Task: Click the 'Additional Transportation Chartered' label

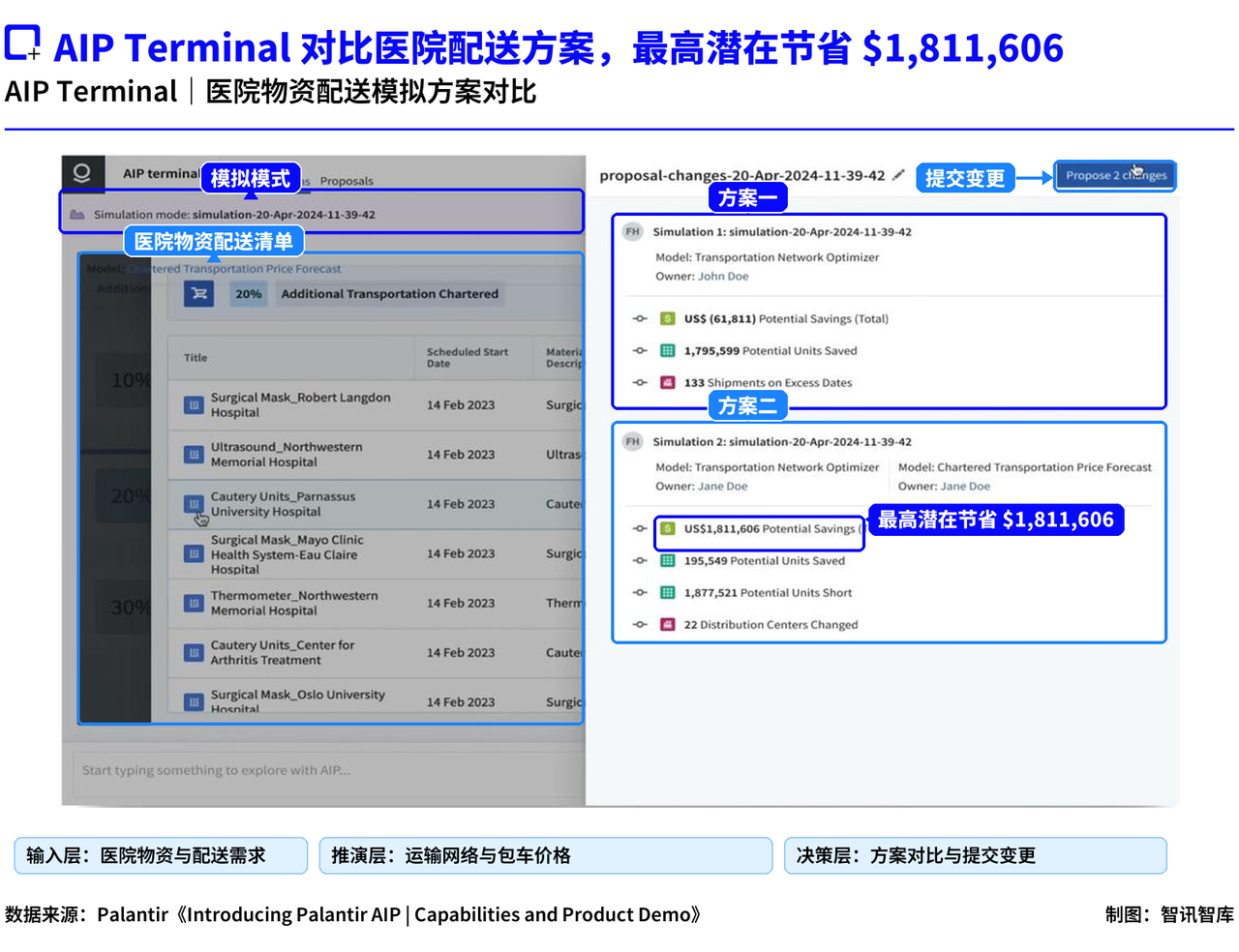Action: (390, 293)
